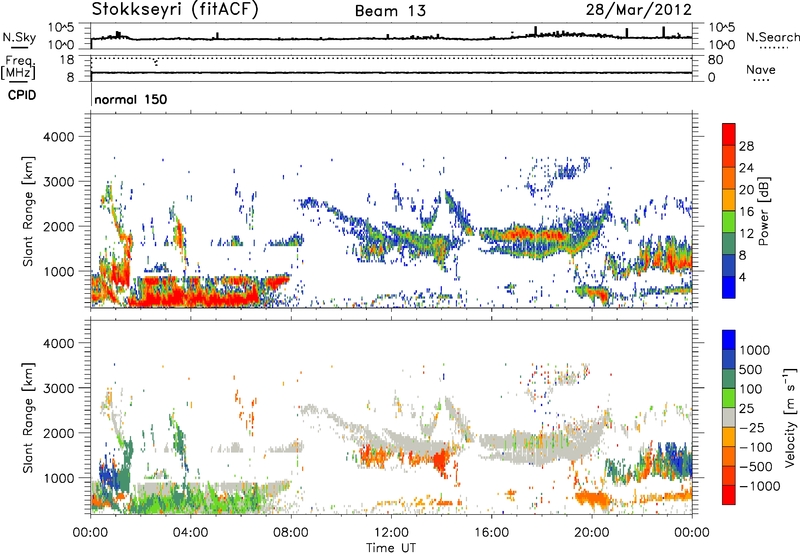This screenshot has height=554, width=800.
Task: Click the Velocity [m s-1] colorbar title
Action: [x=790, y=417]
